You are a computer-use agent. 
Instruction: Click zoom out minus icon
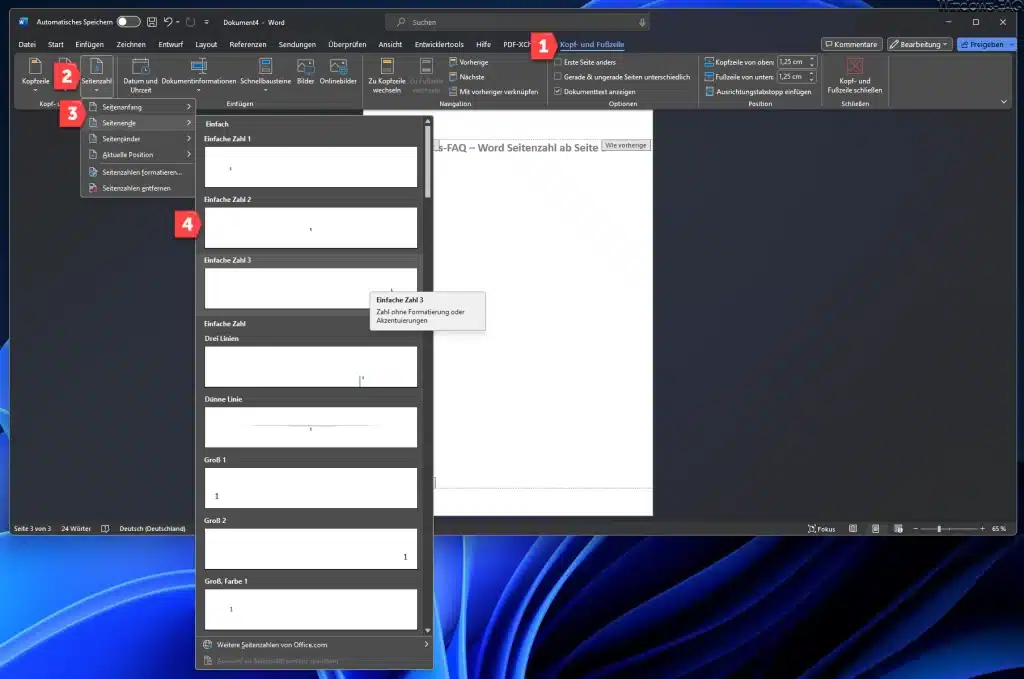click(915, 529)
